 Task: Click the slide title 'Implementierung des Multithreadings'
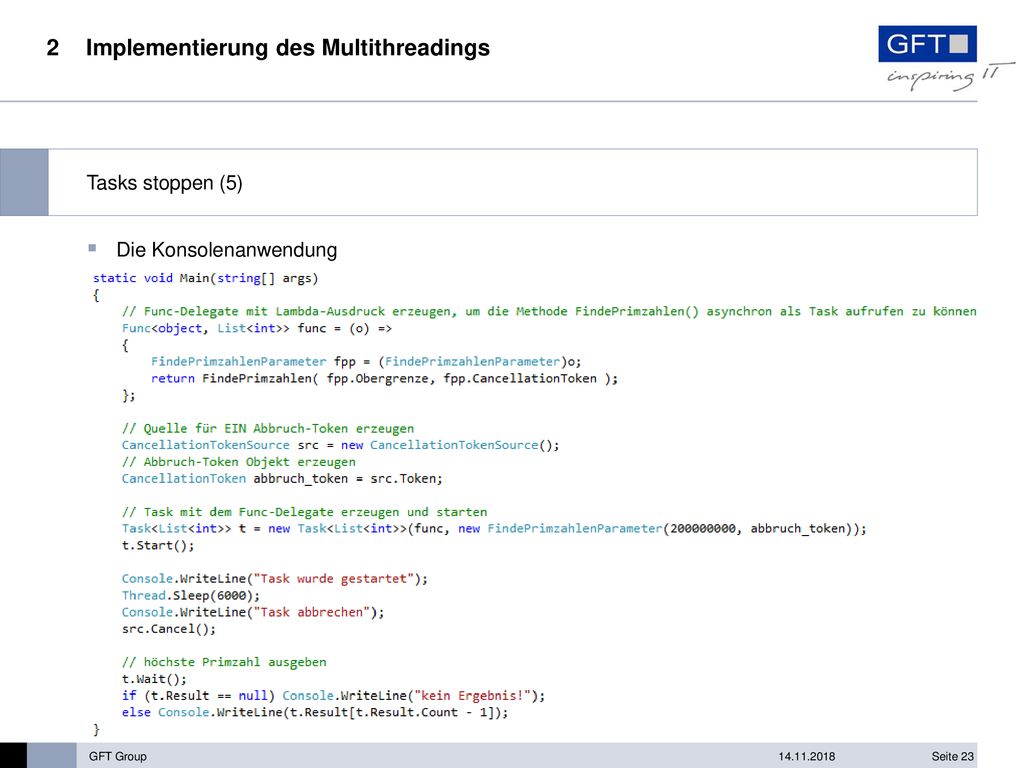tap(287, 48)
